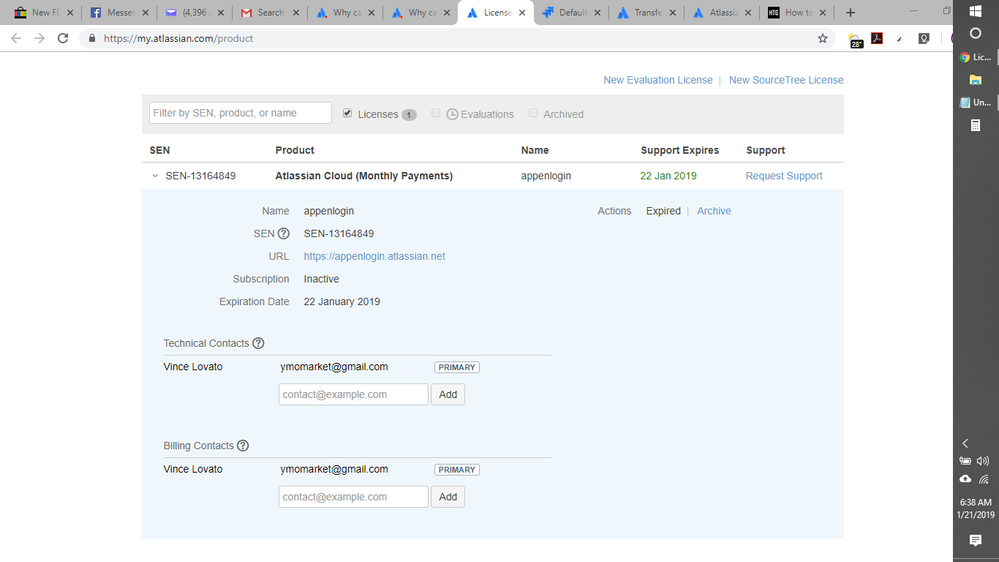This screenshot has height=562, width=999.
Task: Click Billing Contacts help icon
Action: (x=243, y=446)
